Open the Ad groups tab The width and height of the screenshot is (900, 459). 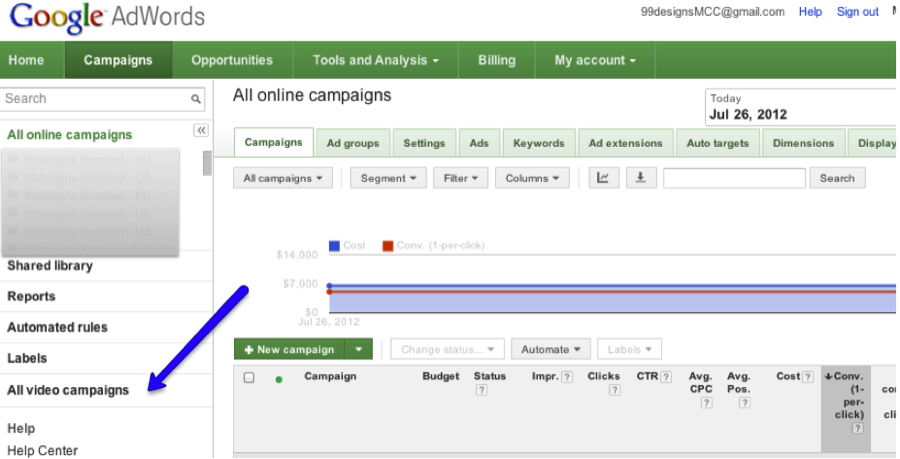[x=353, y=143]
